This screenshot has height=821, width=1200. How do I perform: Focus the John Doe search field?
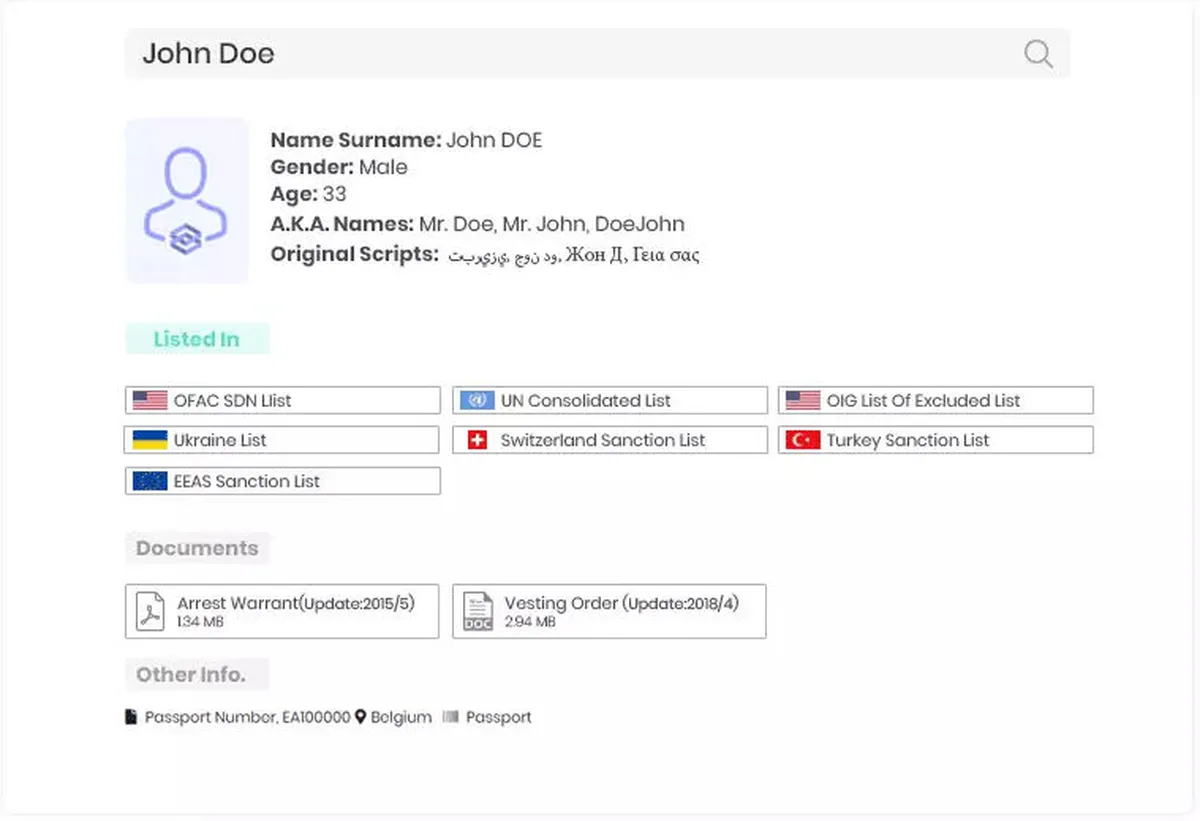pos(597,54)
